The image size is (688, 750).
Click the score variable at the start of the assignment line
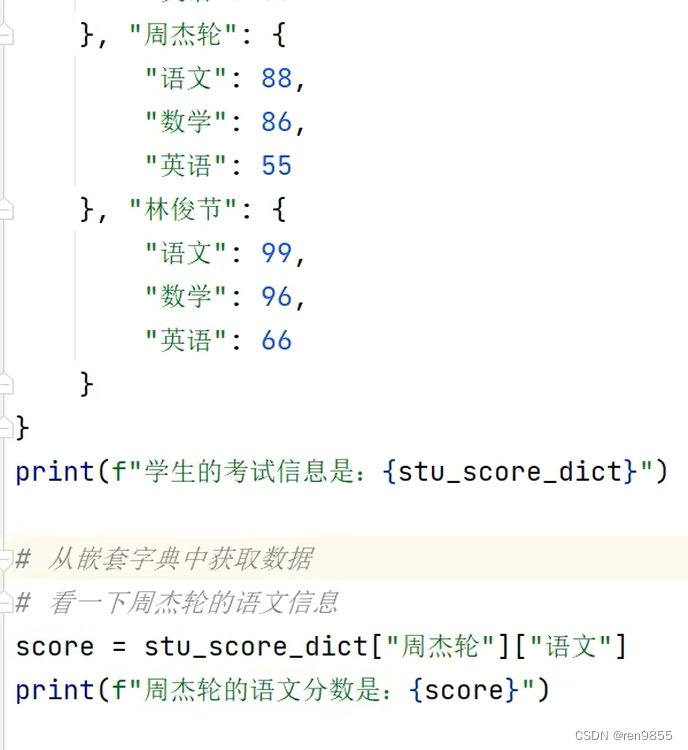[55, 647]
